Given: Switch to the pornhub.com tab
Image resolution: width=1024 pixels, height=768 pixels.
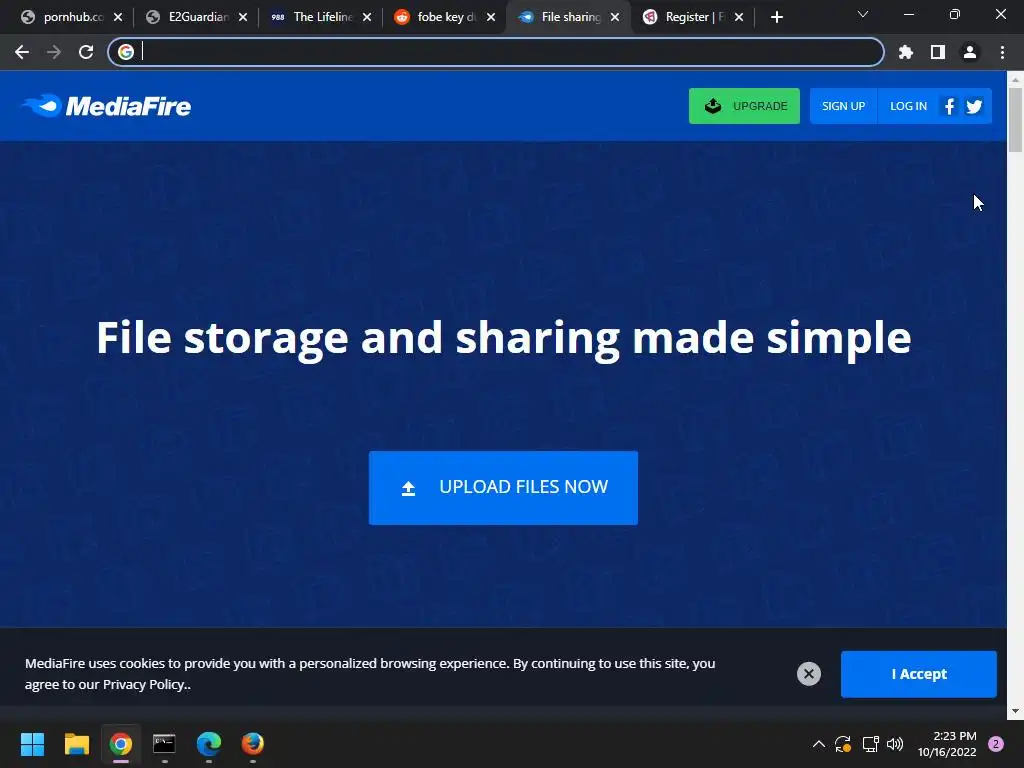Looking at the screenshot, I should (x=65, y=17).
